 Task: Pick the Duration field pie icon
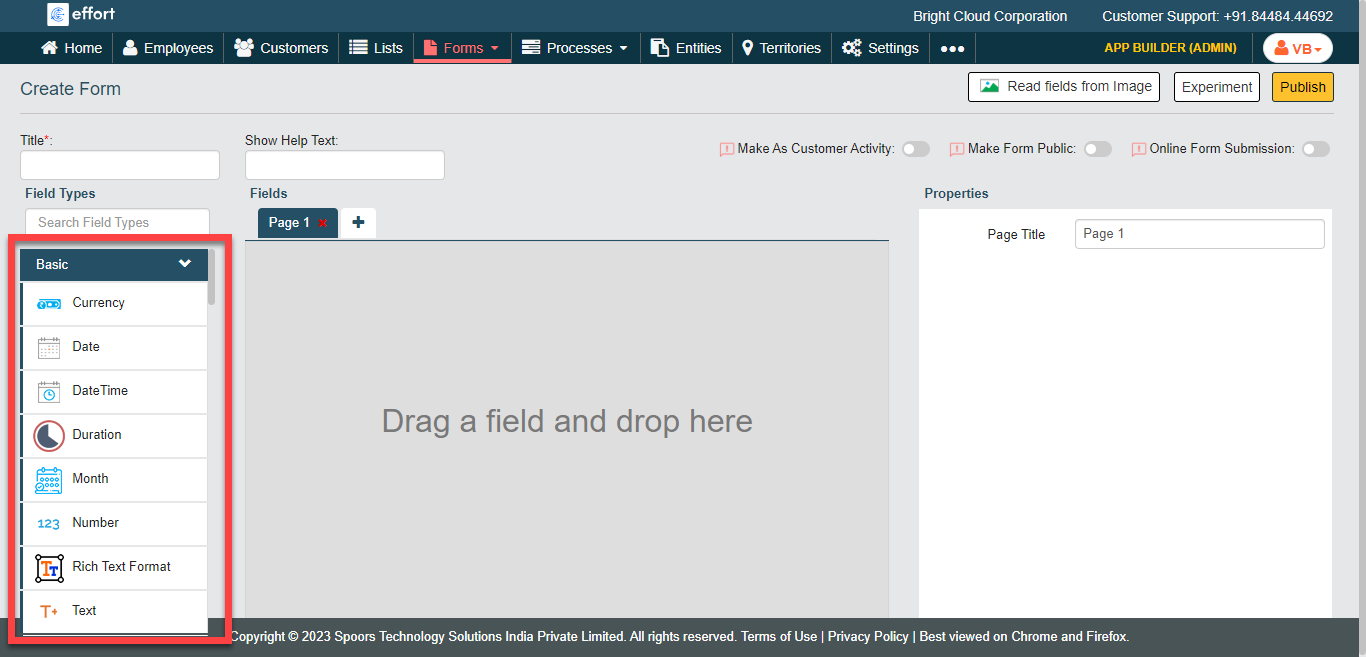point(49,436)
